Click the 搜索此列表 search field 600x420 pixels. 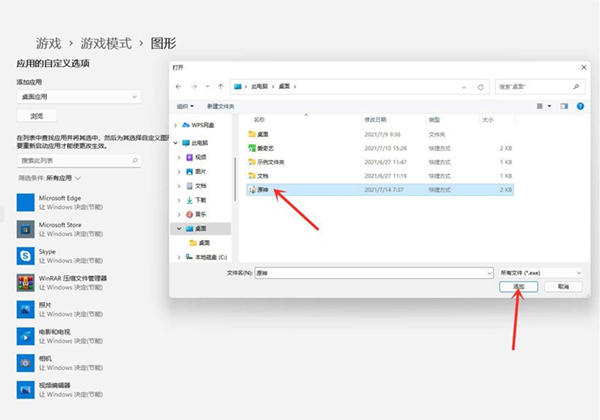coord(77,159)
